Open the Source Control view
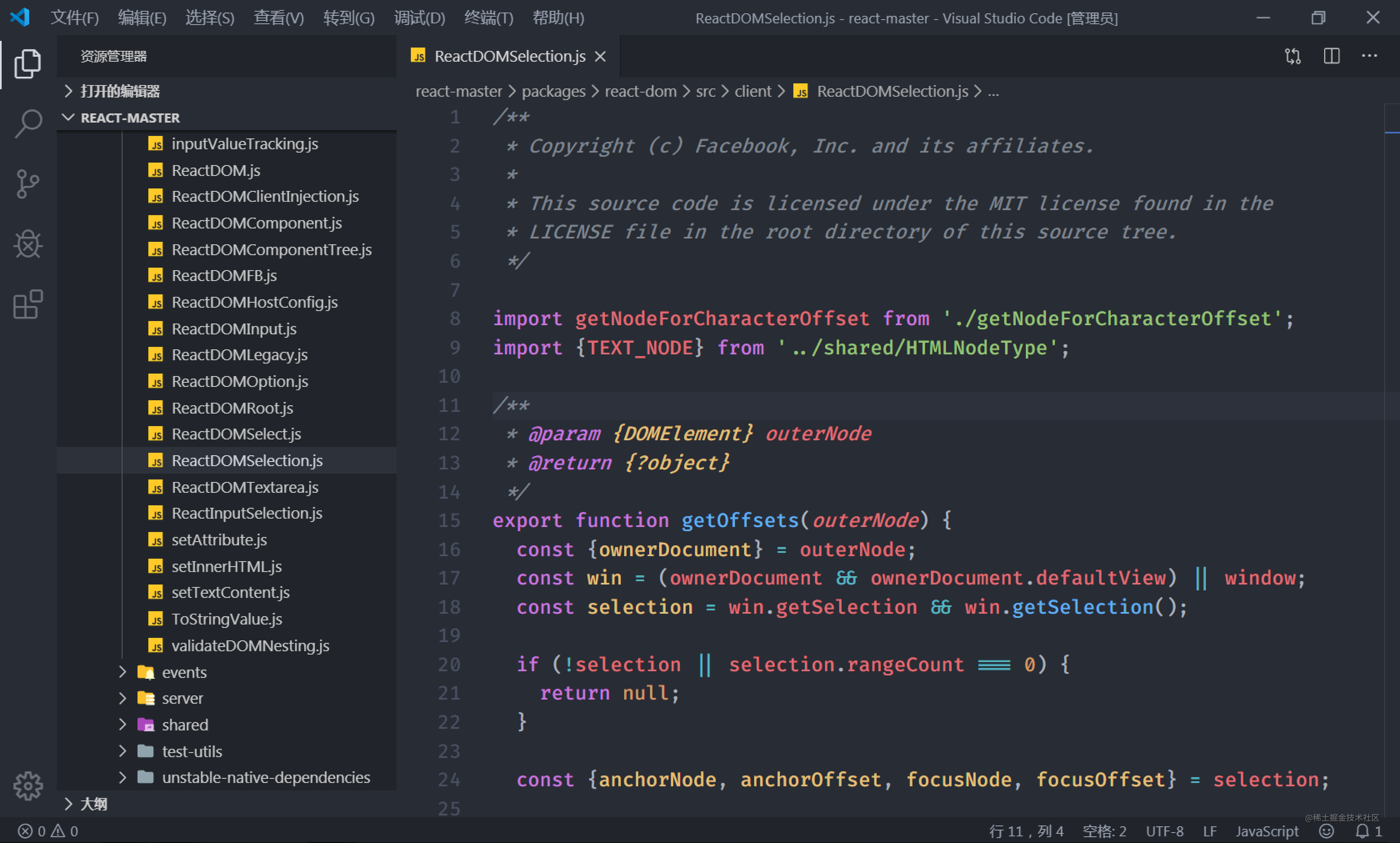The width and height of the screenshot is (1400, 843). coord(27,184)
